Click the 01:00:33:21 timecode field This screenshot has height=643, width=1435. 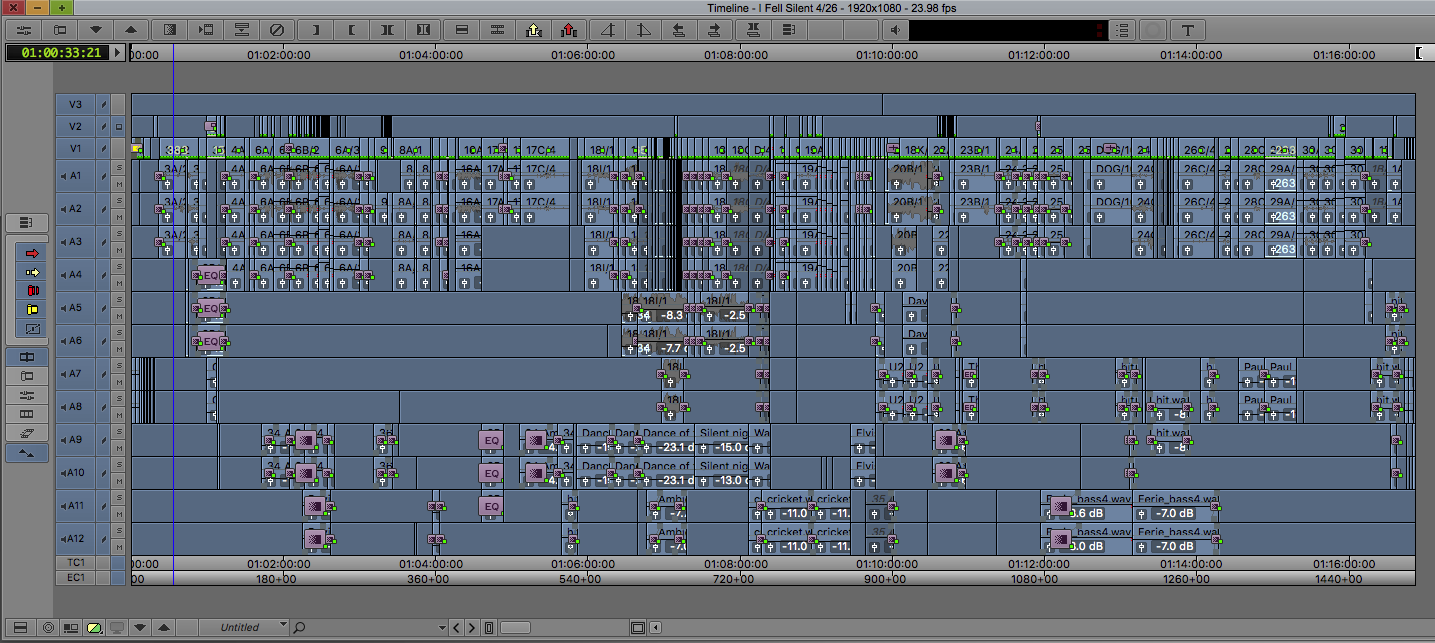click(x=56, y=52)
